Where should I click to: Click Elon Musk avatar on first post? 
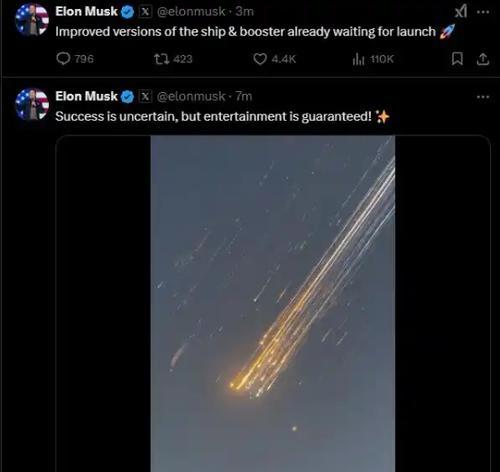coord(32,19)
